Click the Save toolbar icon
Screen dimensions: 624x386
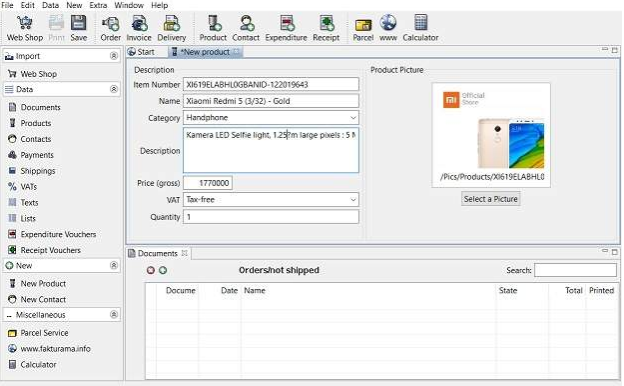[x=78, y=28]
